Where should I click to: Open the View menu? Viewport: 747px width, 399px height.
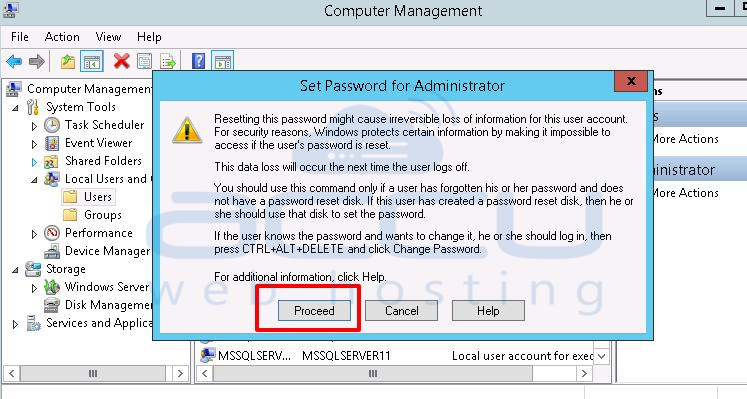pyautogui.click(x=108, y=37)
